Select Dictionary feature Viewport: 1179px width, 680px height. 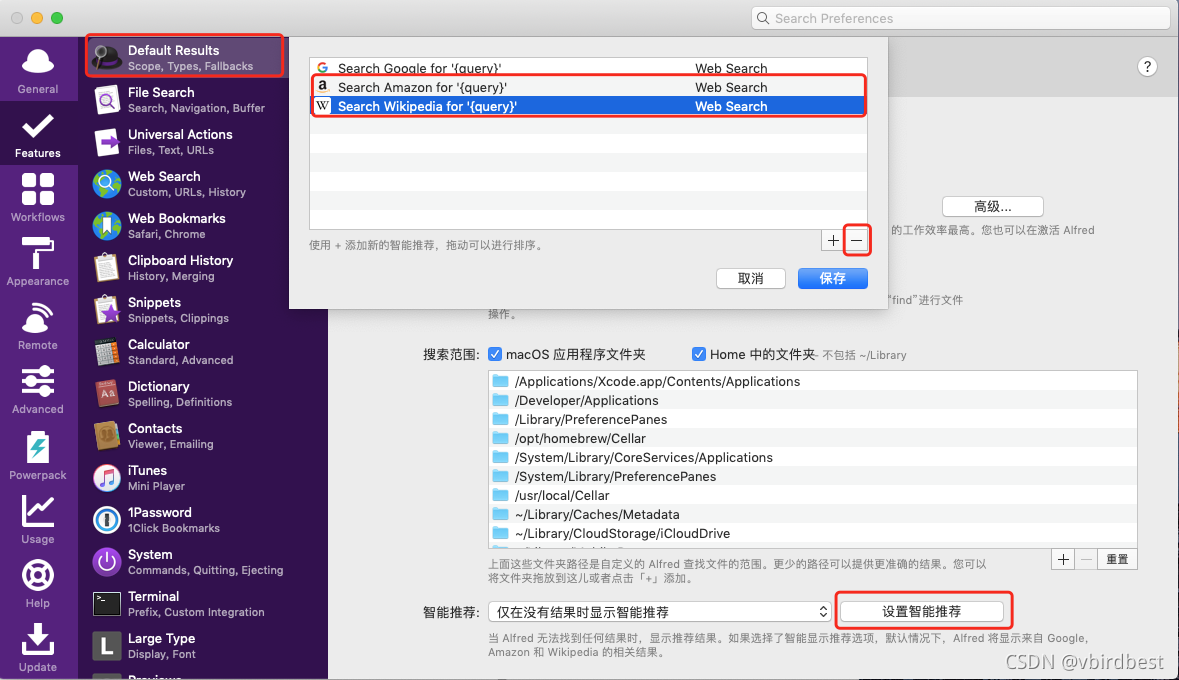[205, 393]
